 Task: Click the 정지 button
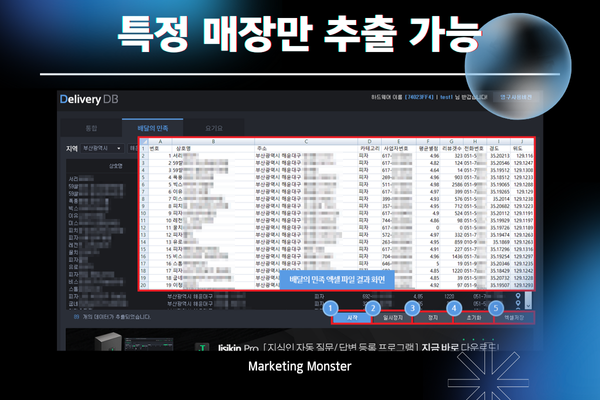pos(433,318)
